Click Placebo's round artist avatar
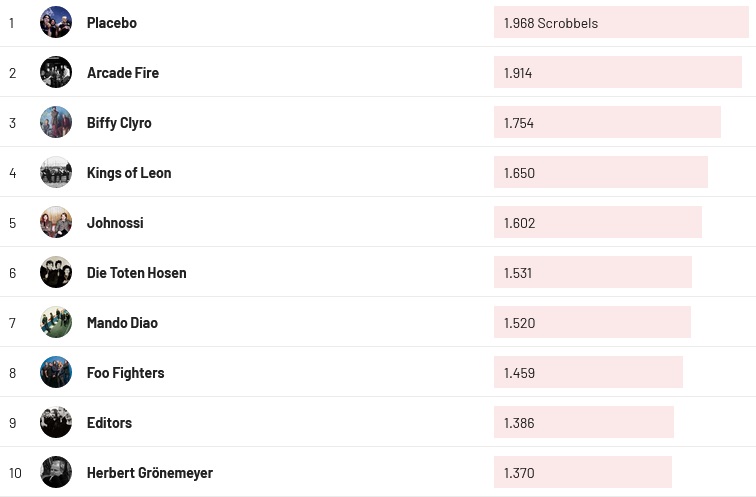Viewport: 756px width, 497px height. (x=56, y=22)
